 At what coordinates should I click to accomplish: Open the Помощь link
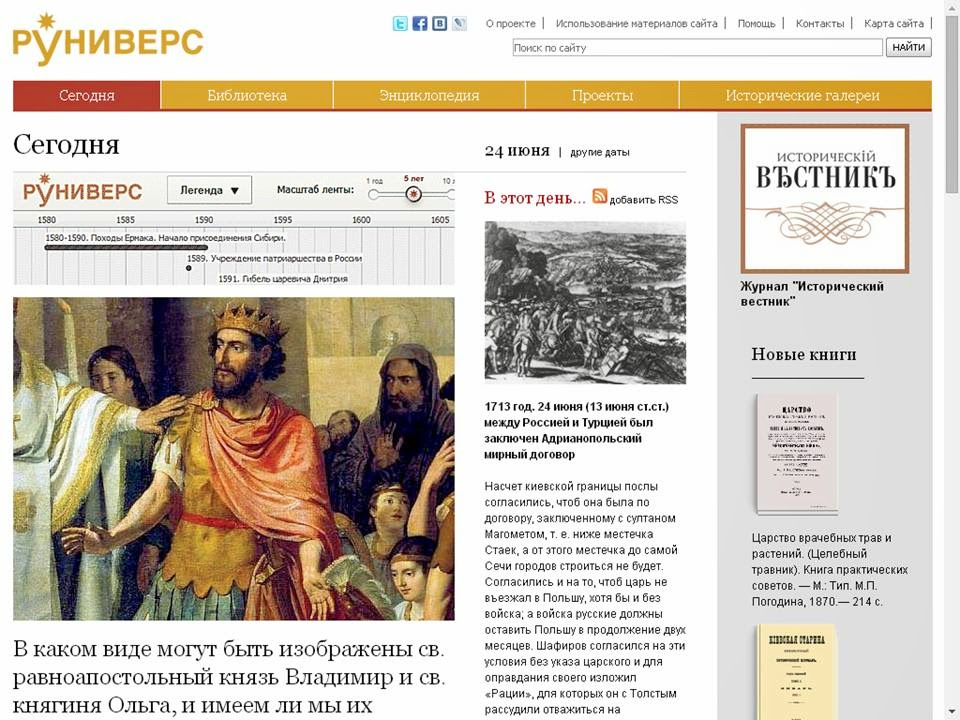[x=756, y=24]
